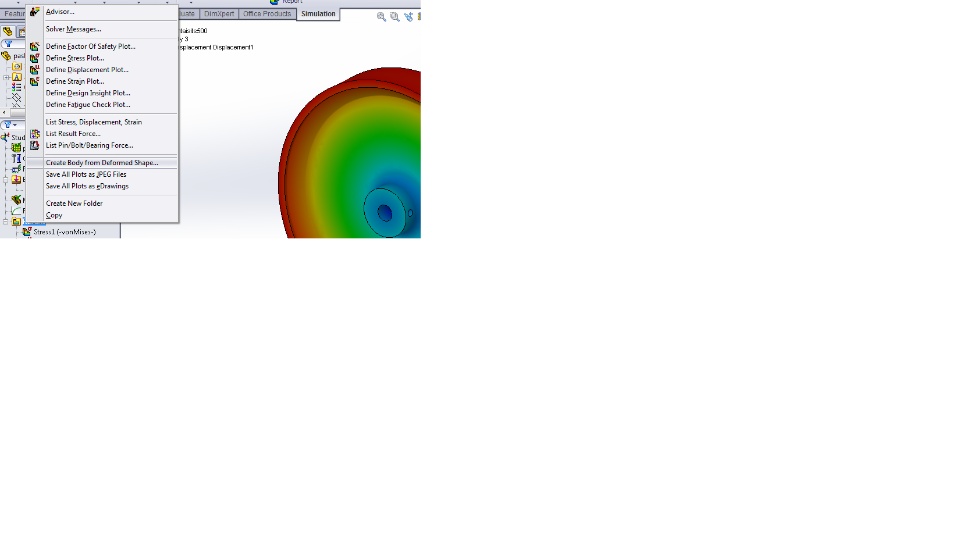Choose Define Fatigue Check Plot
This screenshot has height=557, width=960.
(88, 105)
